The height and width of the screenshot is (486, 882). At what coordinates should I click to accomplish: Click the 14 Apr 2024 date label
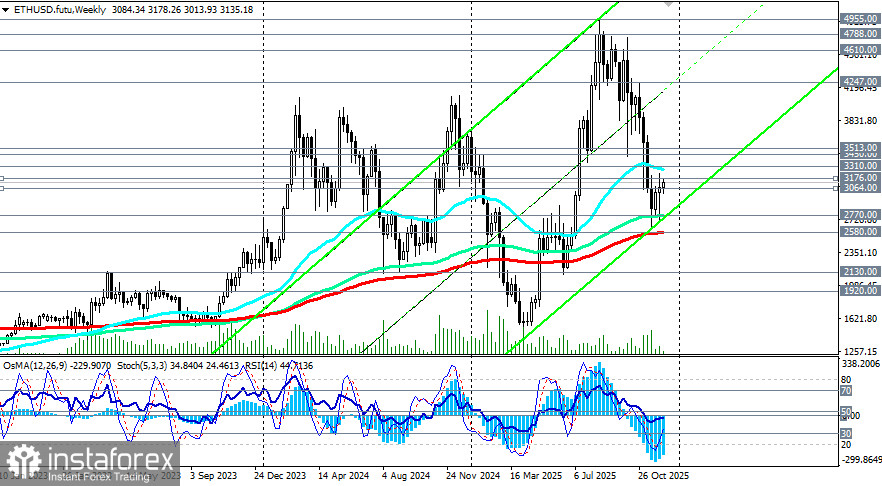(x=344, y=475)
